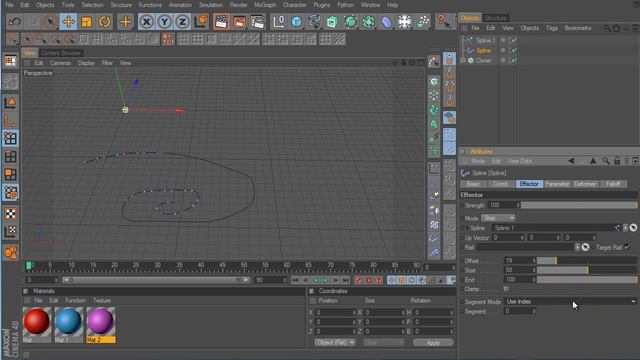Open the File menu
Viewport: 640px width, 360px height.
(x=9, y=5)
